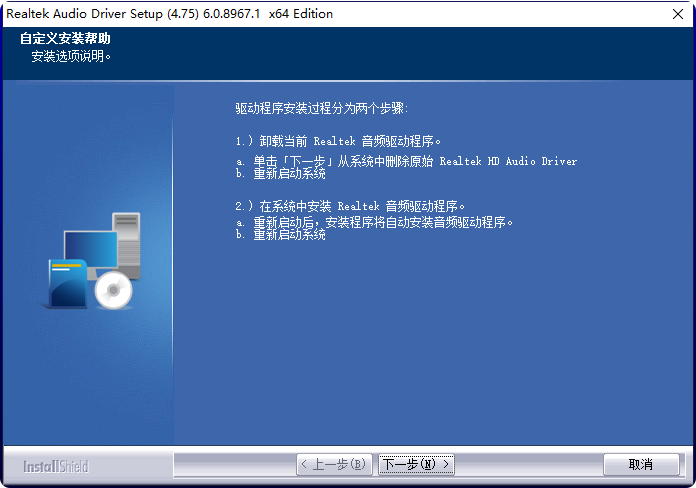Click step 1 卸载当前 Realtek 音频驱动程序 text
Image resolution: width=696 pixels, height=488 pixels.
[x=338, y=141]
